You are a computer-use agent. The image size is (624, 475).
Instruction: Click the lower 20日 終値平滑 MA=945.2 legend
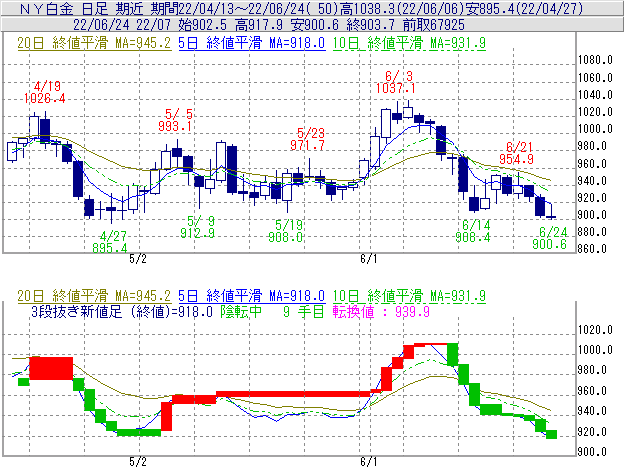pos(94,296)
